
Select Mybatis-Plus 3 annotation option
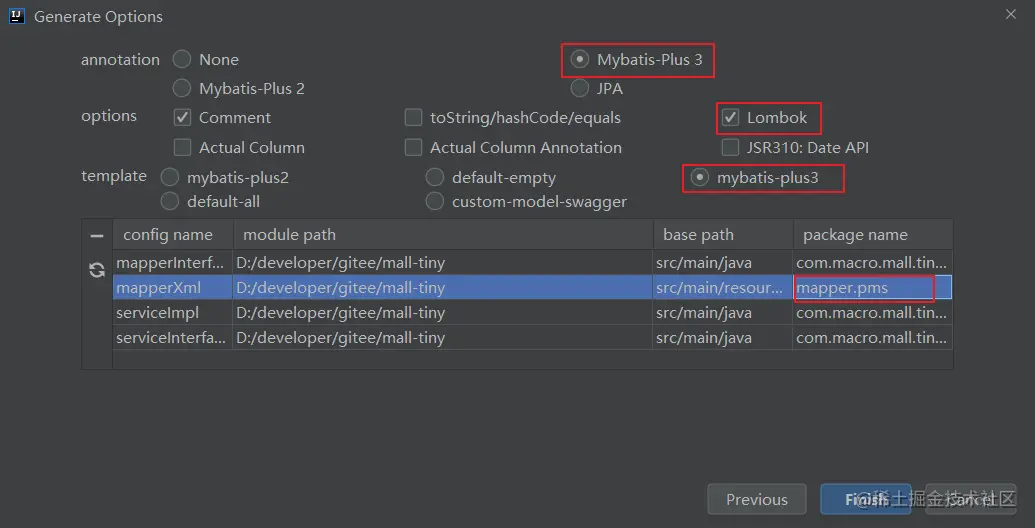point(580,59)
